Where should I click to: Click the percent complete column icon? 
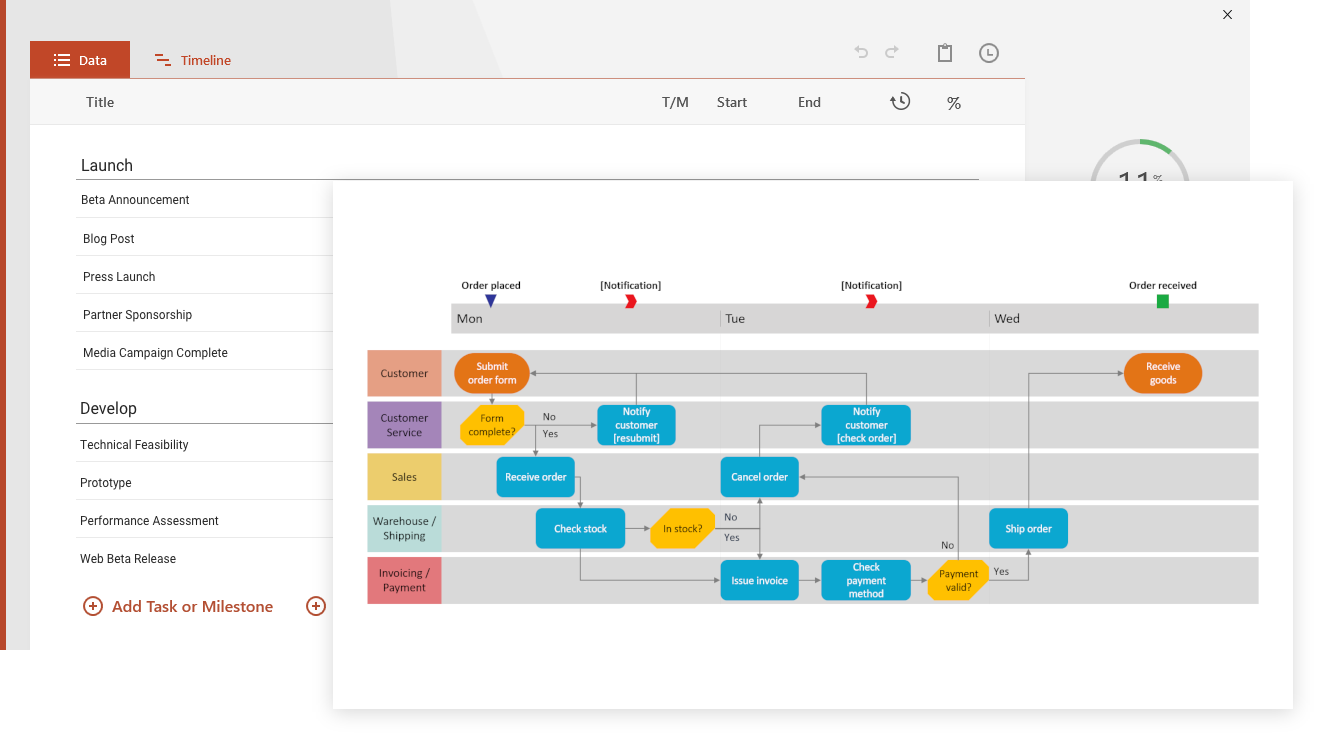click(x=954, y=102)
